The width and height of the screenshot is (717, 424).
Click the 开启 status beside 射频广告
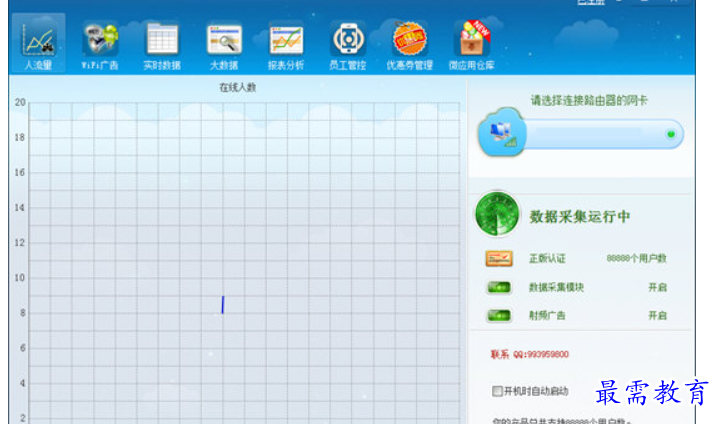[658, 315]
